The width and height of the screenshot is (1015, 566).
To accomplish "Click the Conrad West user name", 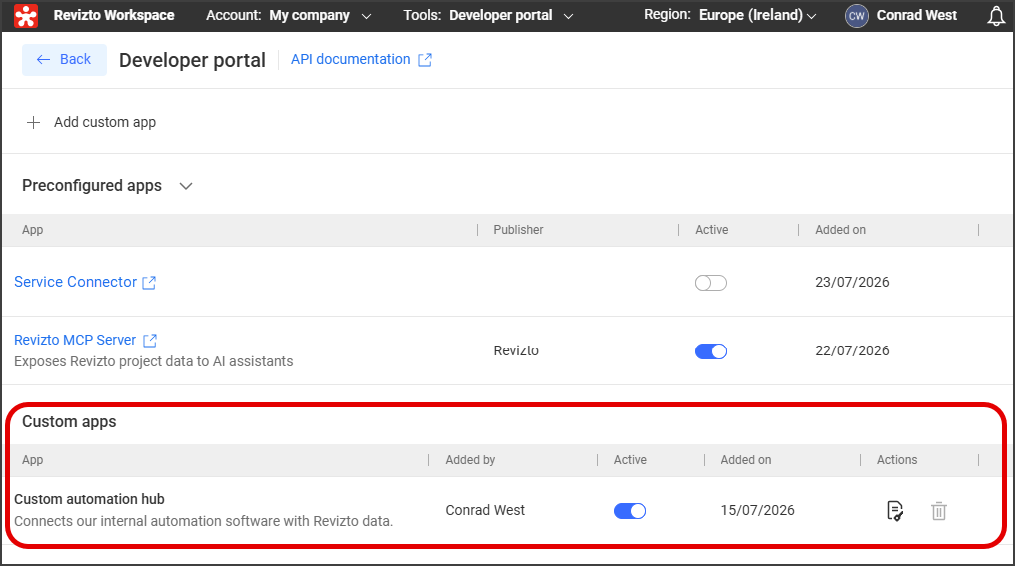I will coord(917,16).
